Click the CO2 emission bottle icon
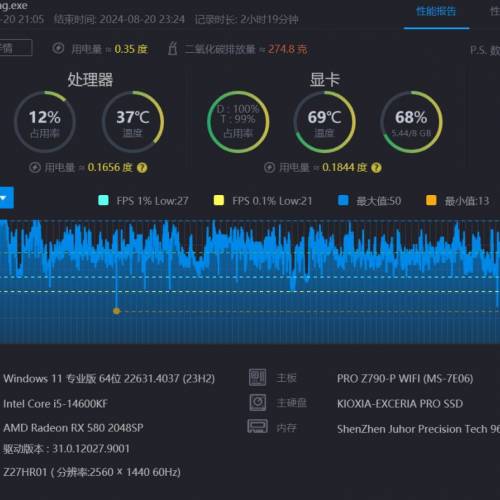The height and width of the screenshot is (500, 500). 172,49
